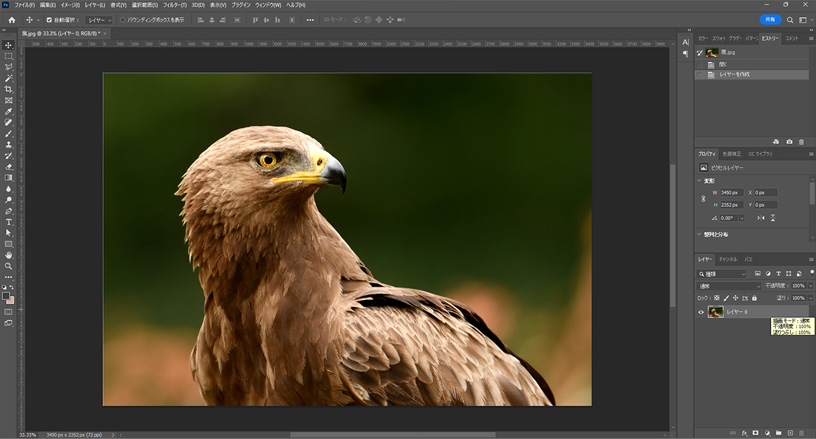Click the search magnifier icon top right

[790, 20]
